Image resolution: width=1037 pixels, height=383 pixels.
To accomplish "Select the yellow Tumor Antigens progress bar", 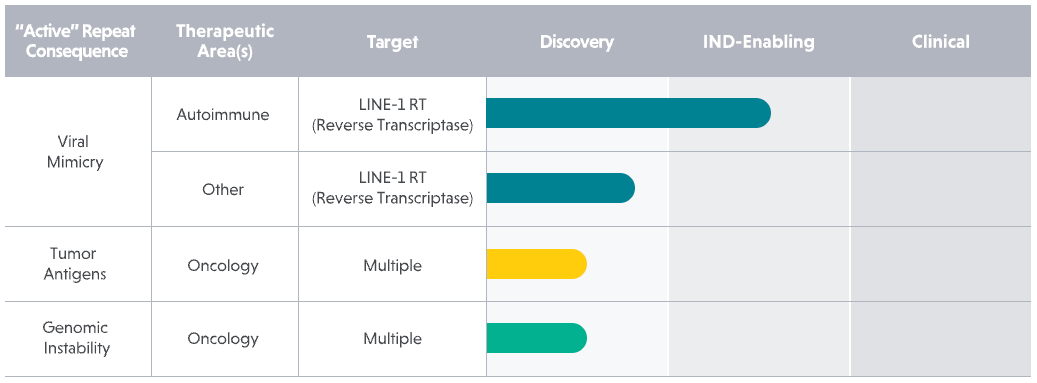I will pyautogui.click(x=536, y=264).
